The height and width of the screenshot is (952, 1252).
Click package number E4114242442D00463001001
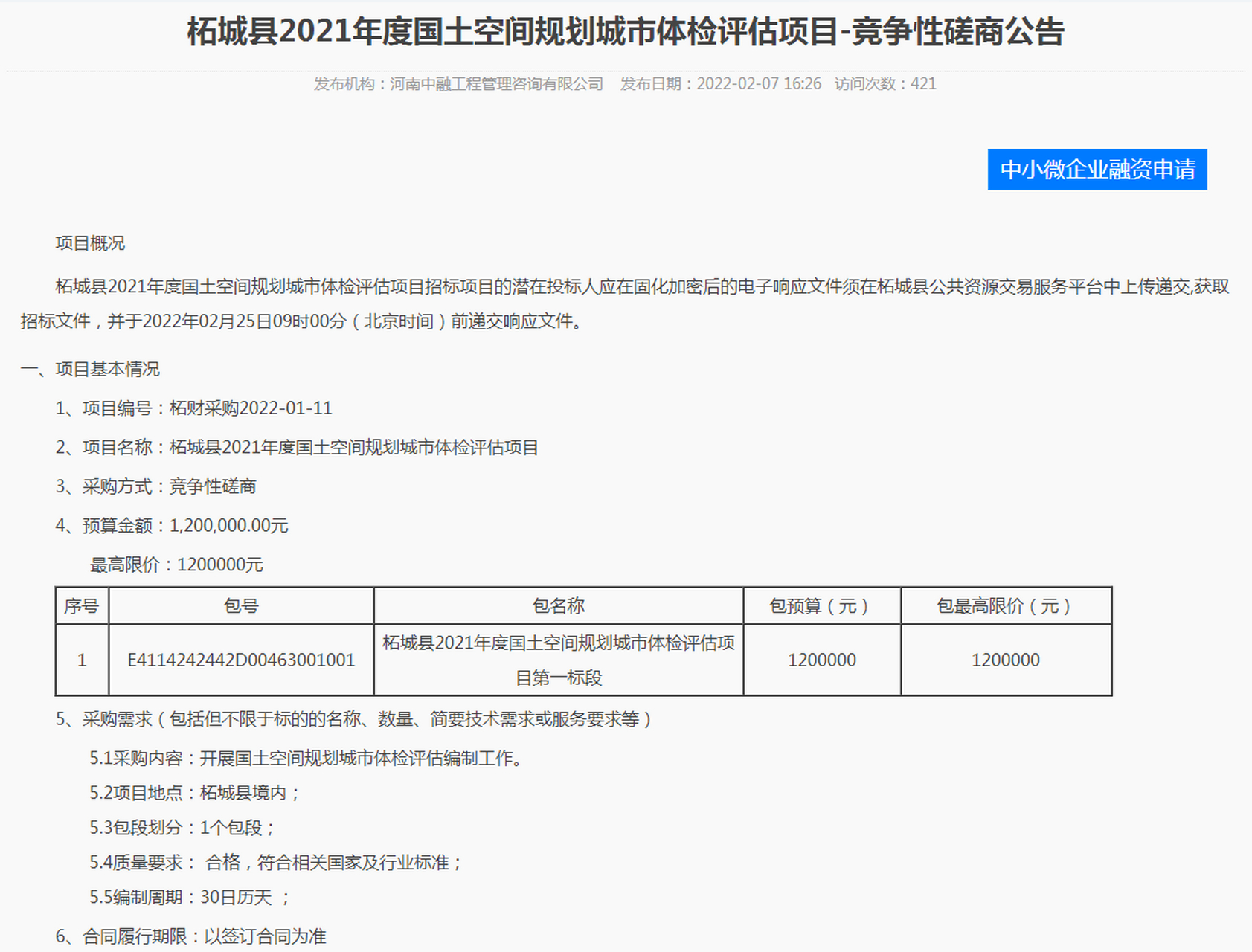[241, 660]
